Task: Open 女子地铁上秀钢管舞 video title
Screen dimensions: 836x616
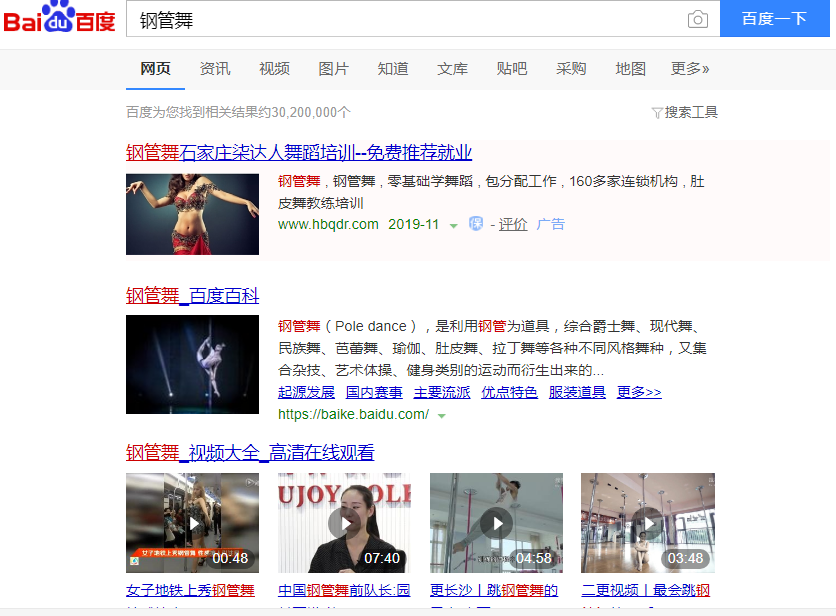Action: tap(190, 590)
